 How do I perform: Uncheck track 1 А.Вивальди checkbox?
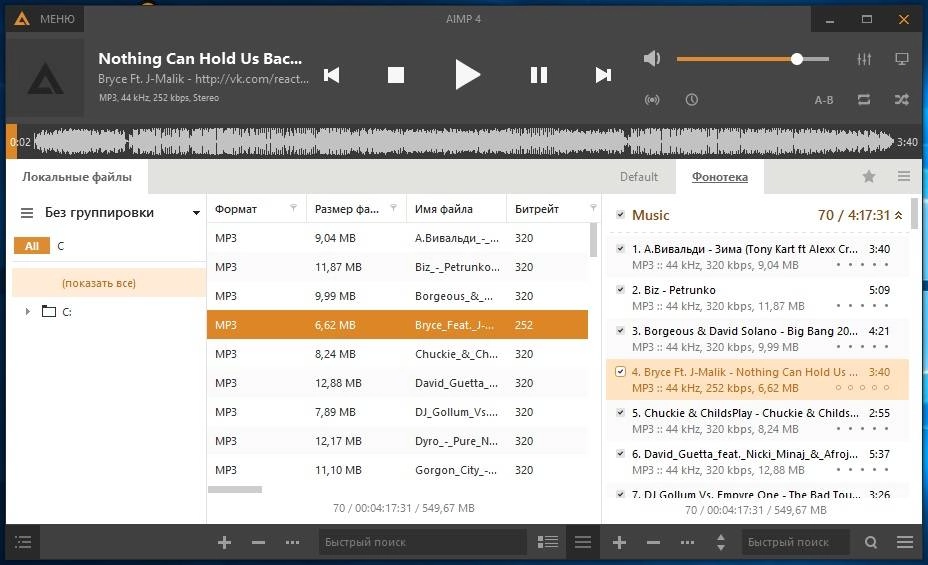click(x=620, y=249)
